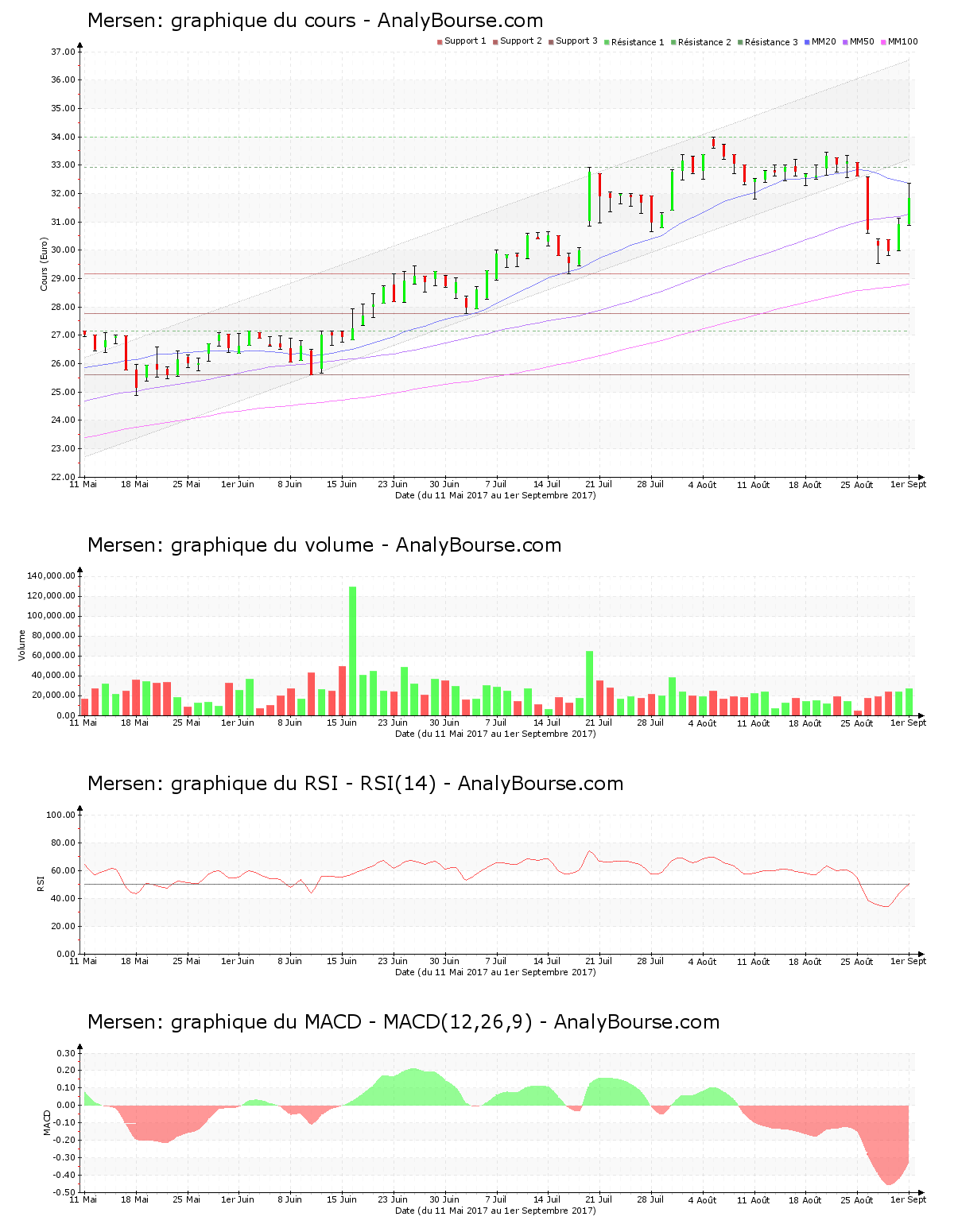Screen dimensions: 954x1232
Task: Click '7 Juil' date under RSI chart
Action: tap(496, 961)
